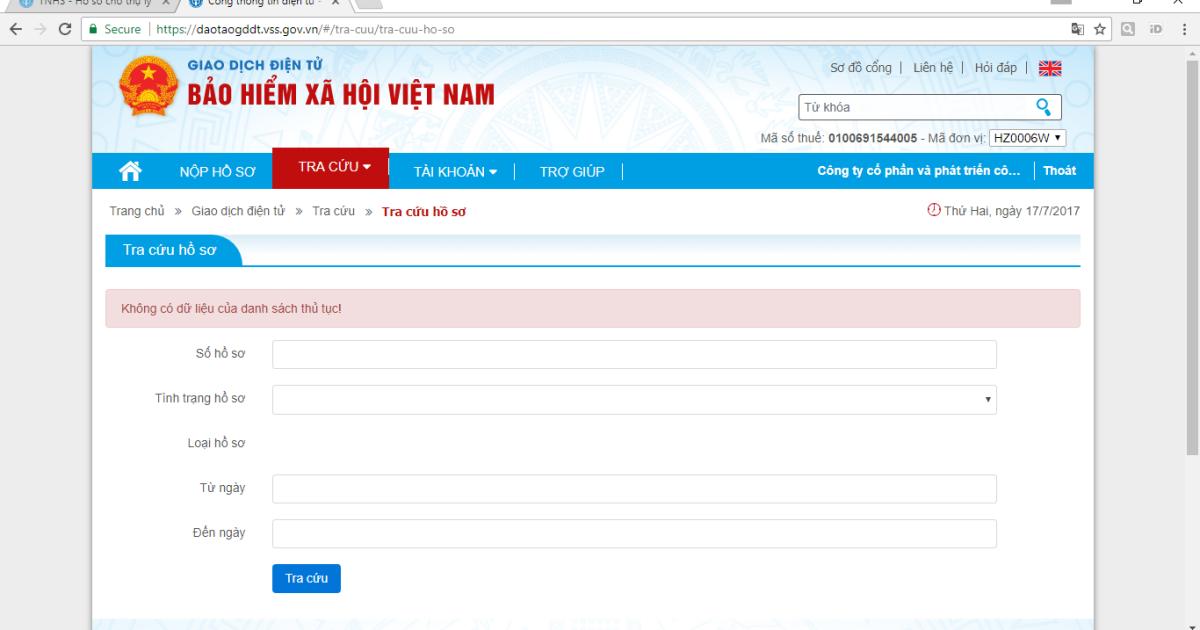Open the Chrome three-dot menu
1200x630 pixels.
click(1183, 29)
